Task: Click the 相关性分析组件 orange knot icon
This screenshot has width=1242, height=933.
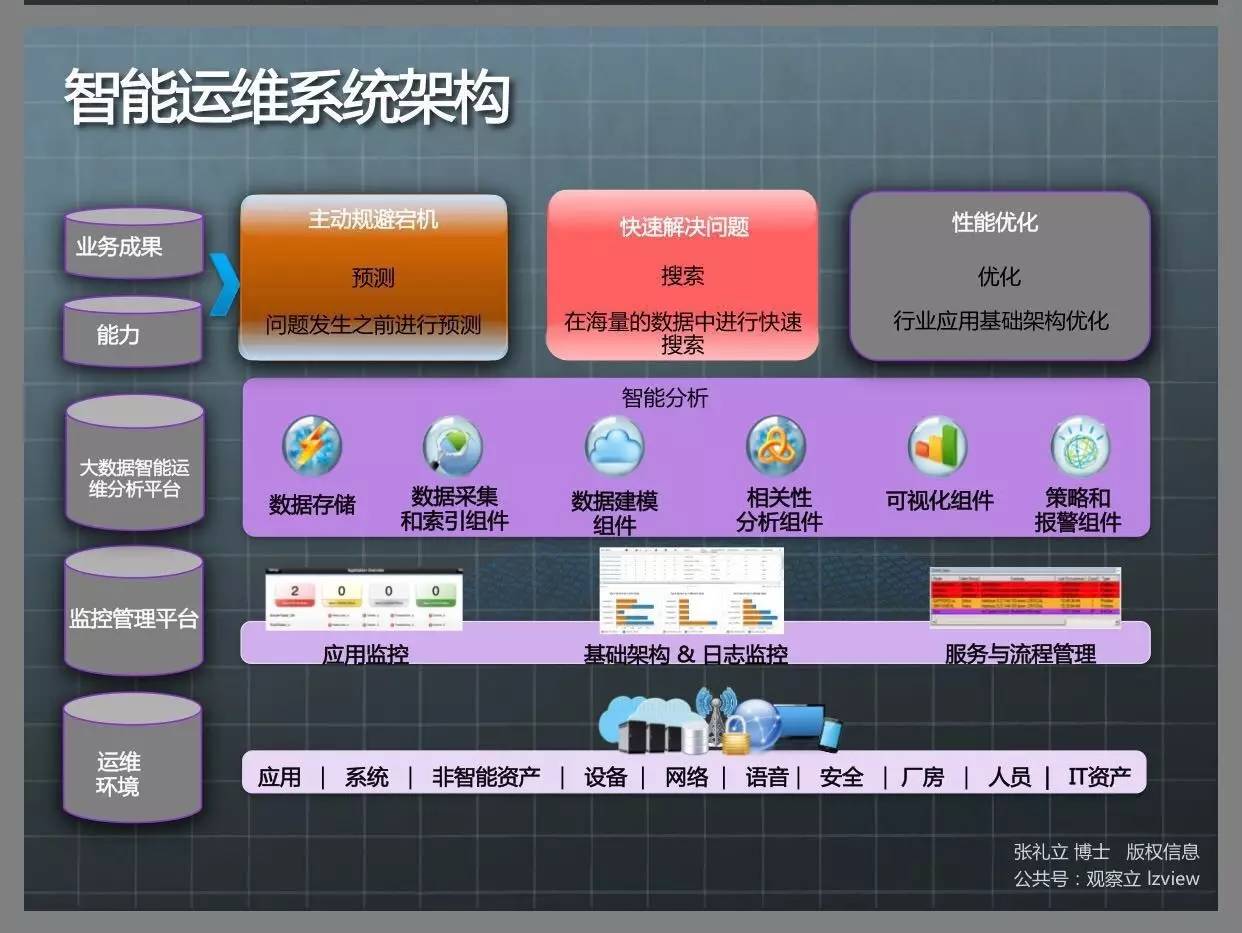Action: tap(776, 446)
